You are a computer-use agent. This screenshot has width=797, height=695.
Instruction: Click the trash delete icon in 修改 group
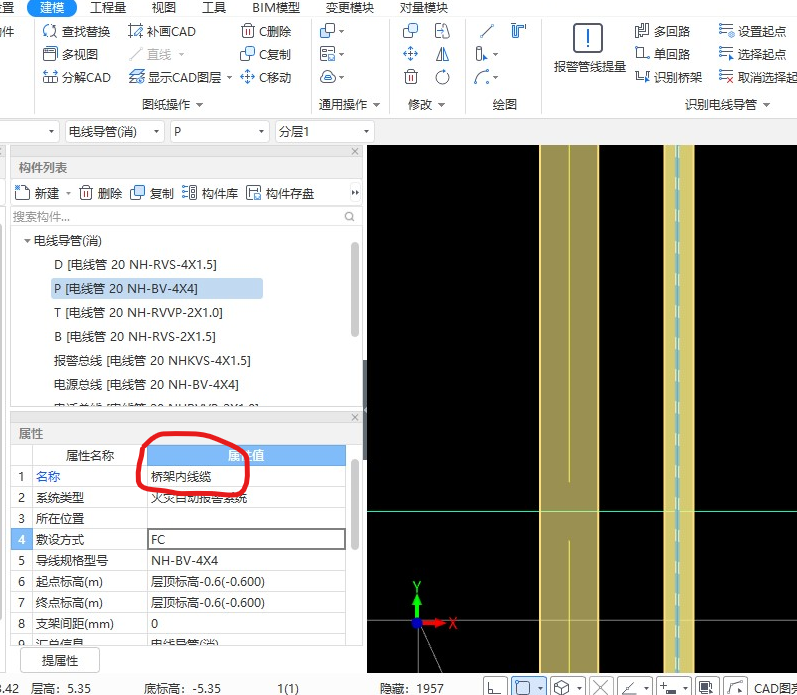pyautogui.click(x=411, y=77)
